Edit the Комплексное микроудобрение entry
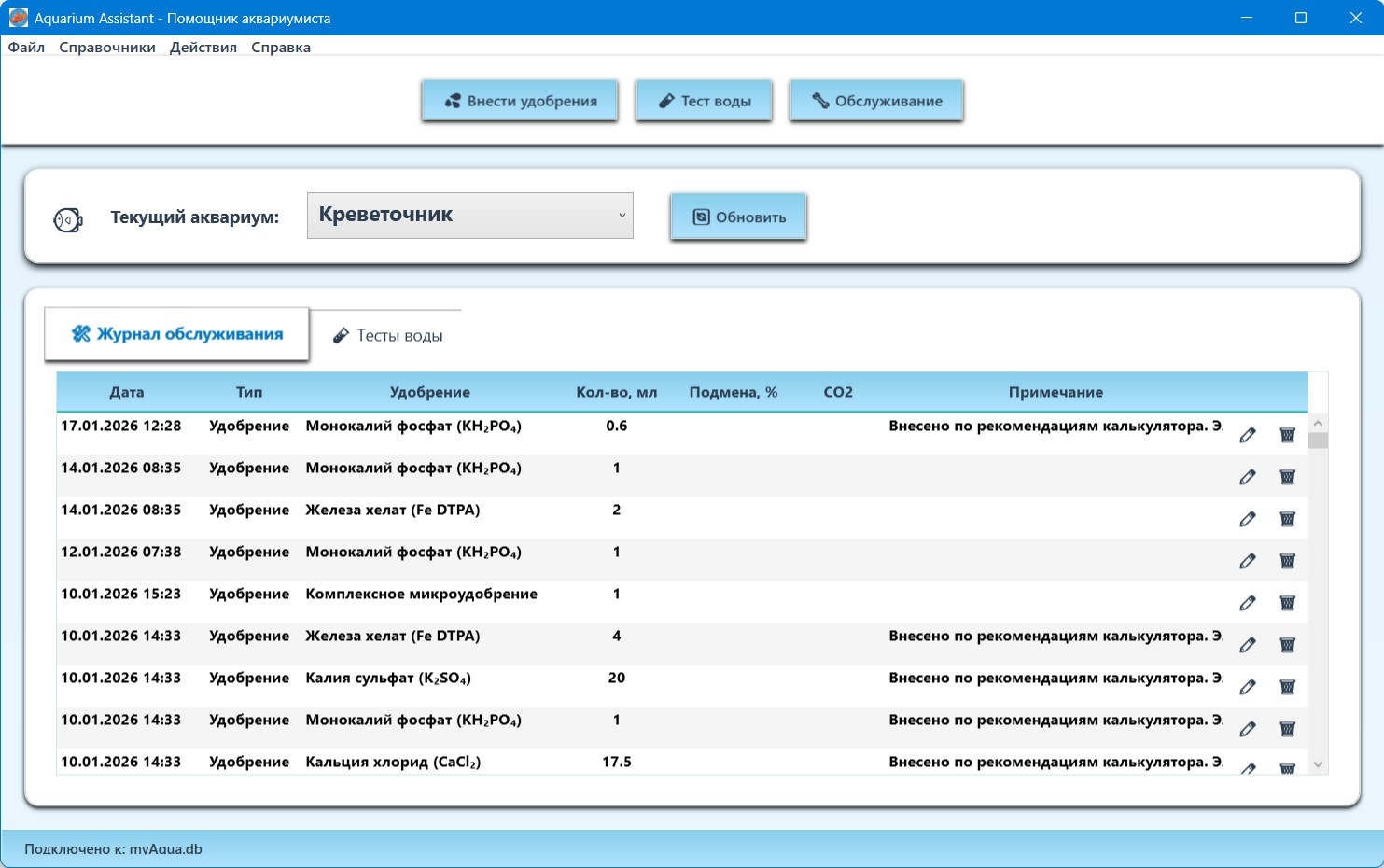Screen dimensions: 1384x868 pos(1248,603)
